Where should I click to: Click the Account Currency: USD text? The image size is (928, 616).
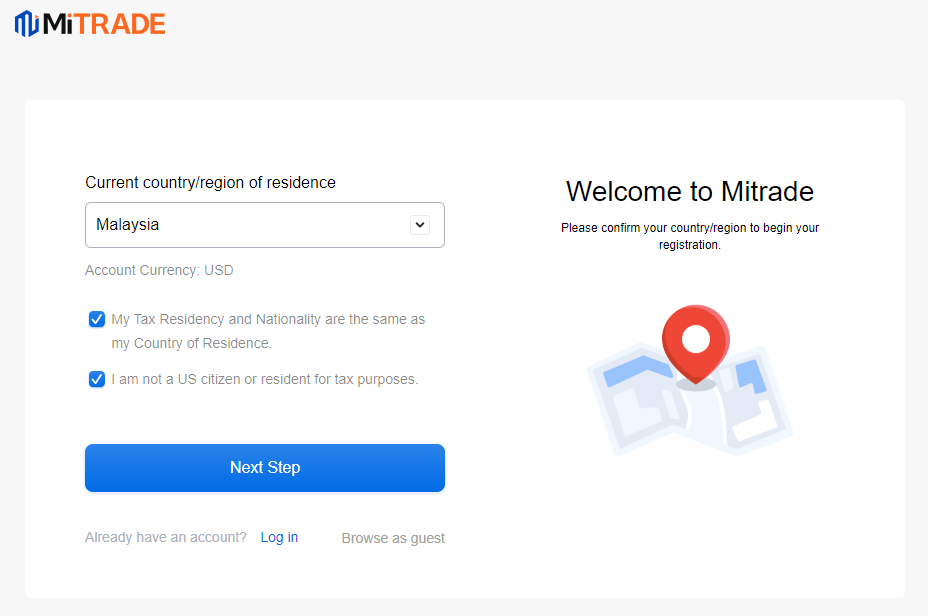(x=159, y=270)
